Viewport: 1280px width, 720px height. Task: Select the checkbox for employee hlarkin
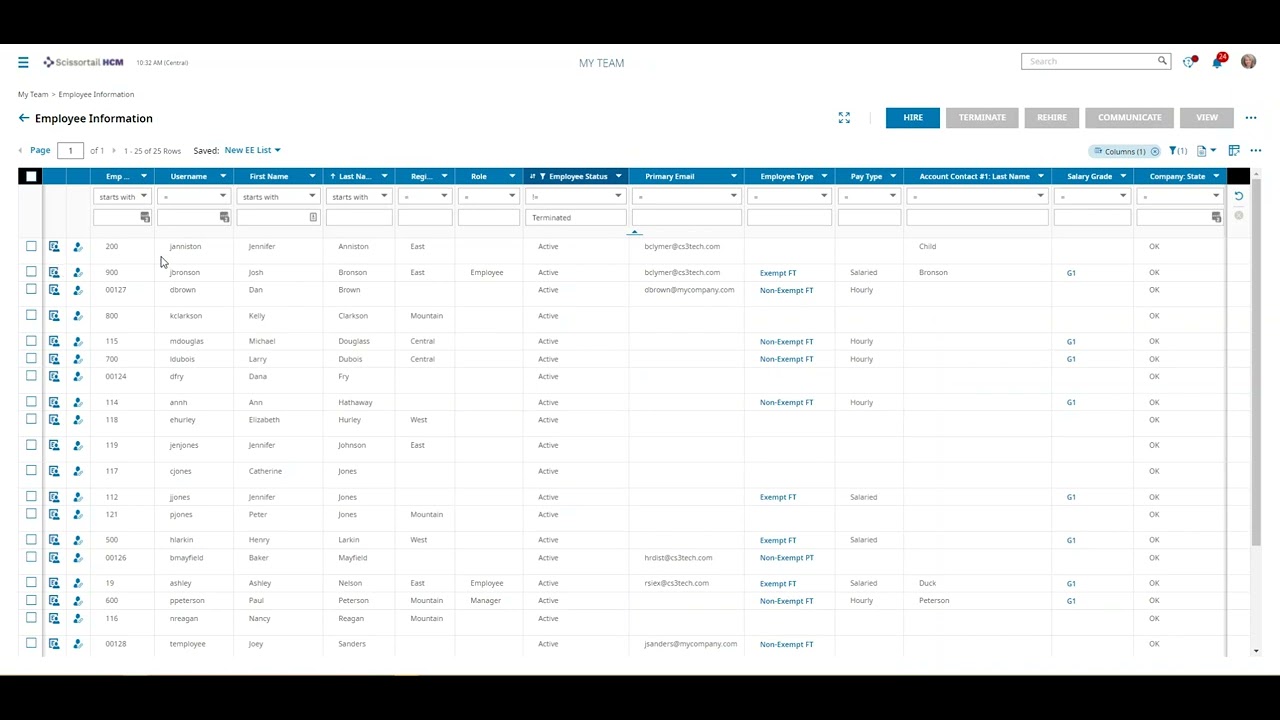(31, 540)
